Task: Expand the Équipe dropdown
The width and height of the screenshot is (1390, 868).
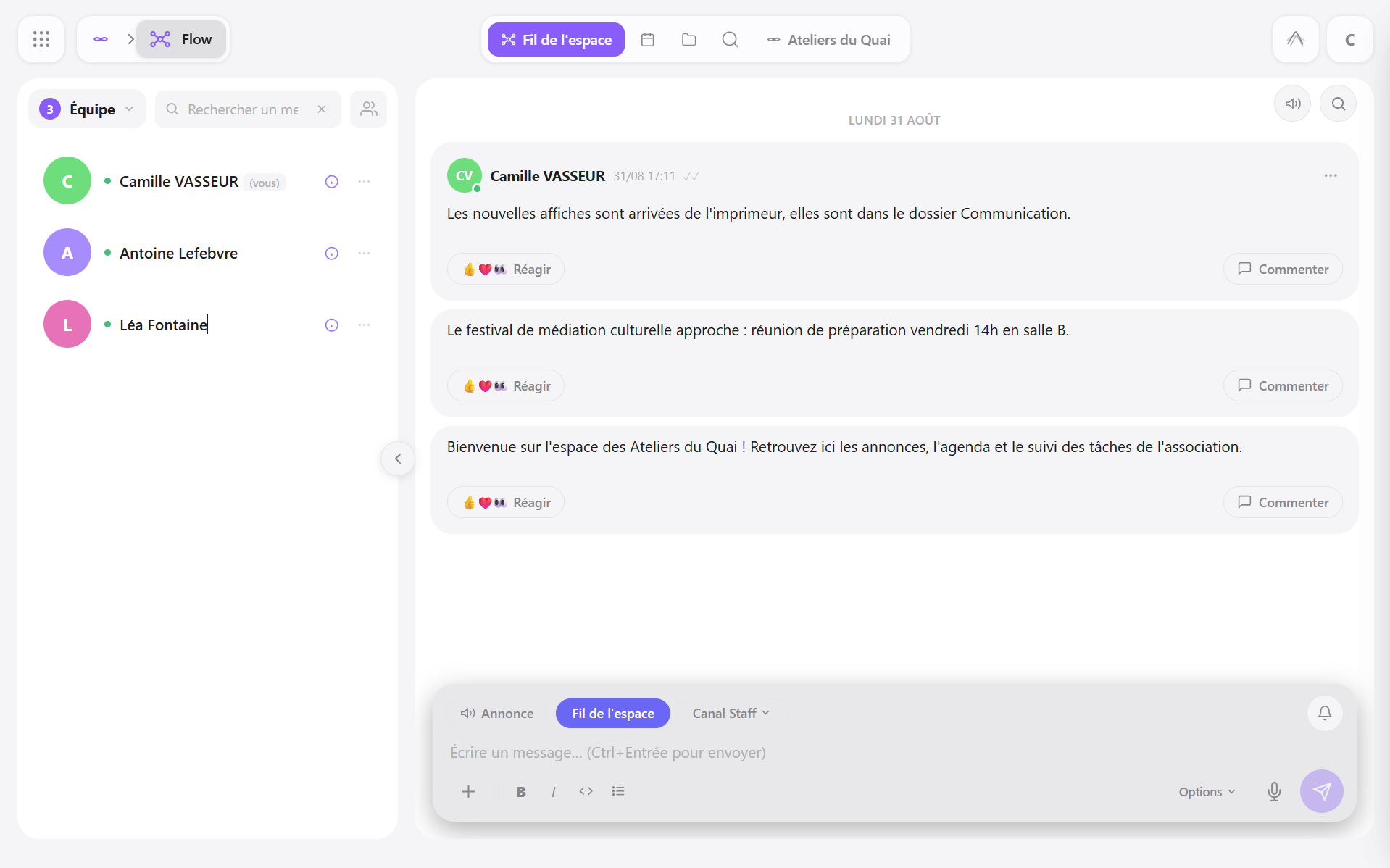Action: 87,109
